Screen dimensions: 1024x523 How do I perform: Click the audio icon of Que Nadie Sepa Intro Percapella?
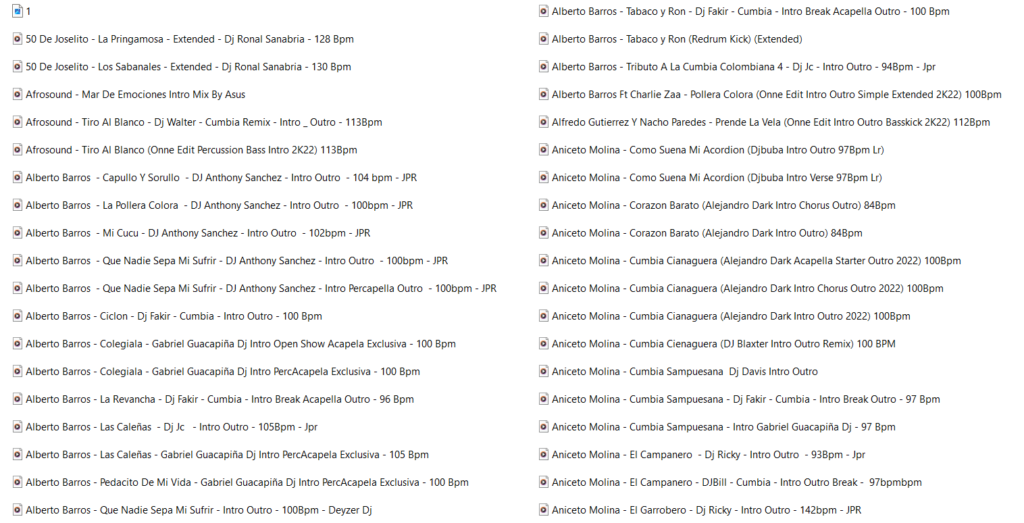(18, 289)
